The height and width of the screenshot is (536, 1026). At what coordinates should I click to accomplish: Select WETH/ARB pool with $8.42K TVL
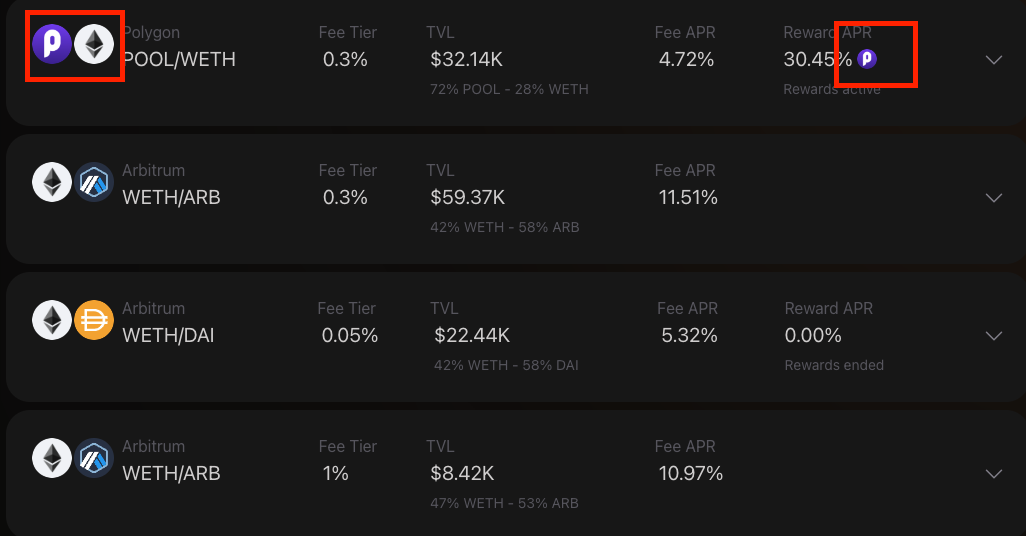(171, 473)
